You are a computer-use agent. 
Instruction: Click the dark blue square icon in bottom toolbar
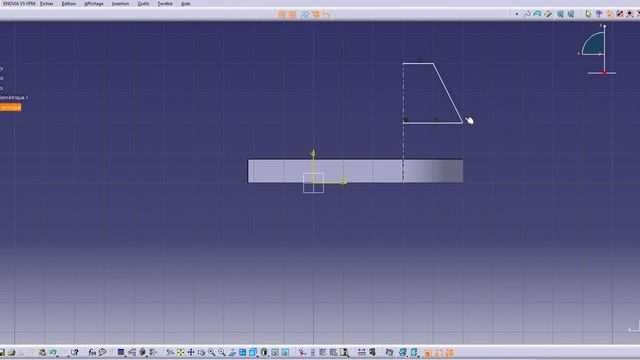pos(121,352)
